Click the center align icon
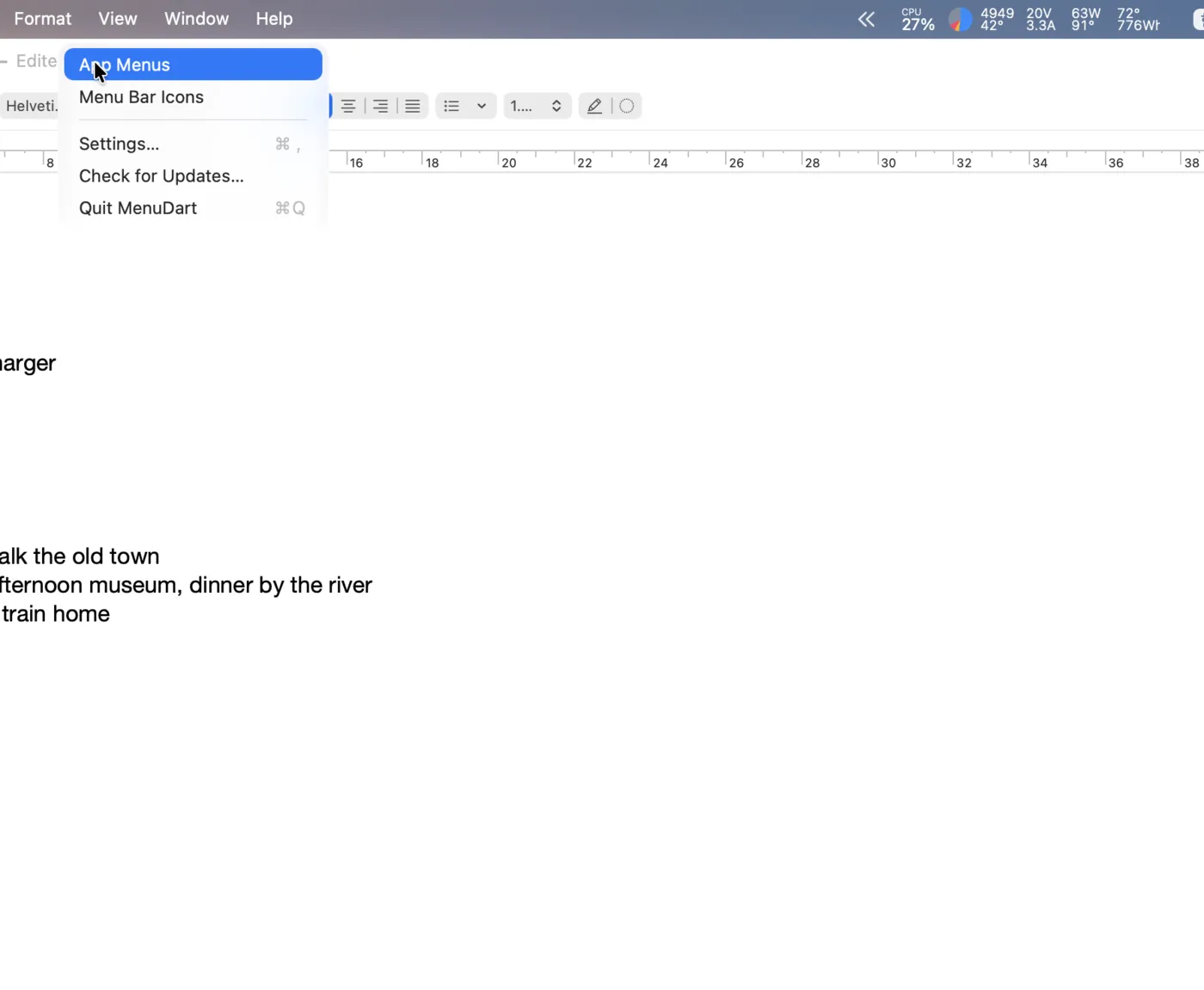The image size is (1204, 990). click(348, 106)
